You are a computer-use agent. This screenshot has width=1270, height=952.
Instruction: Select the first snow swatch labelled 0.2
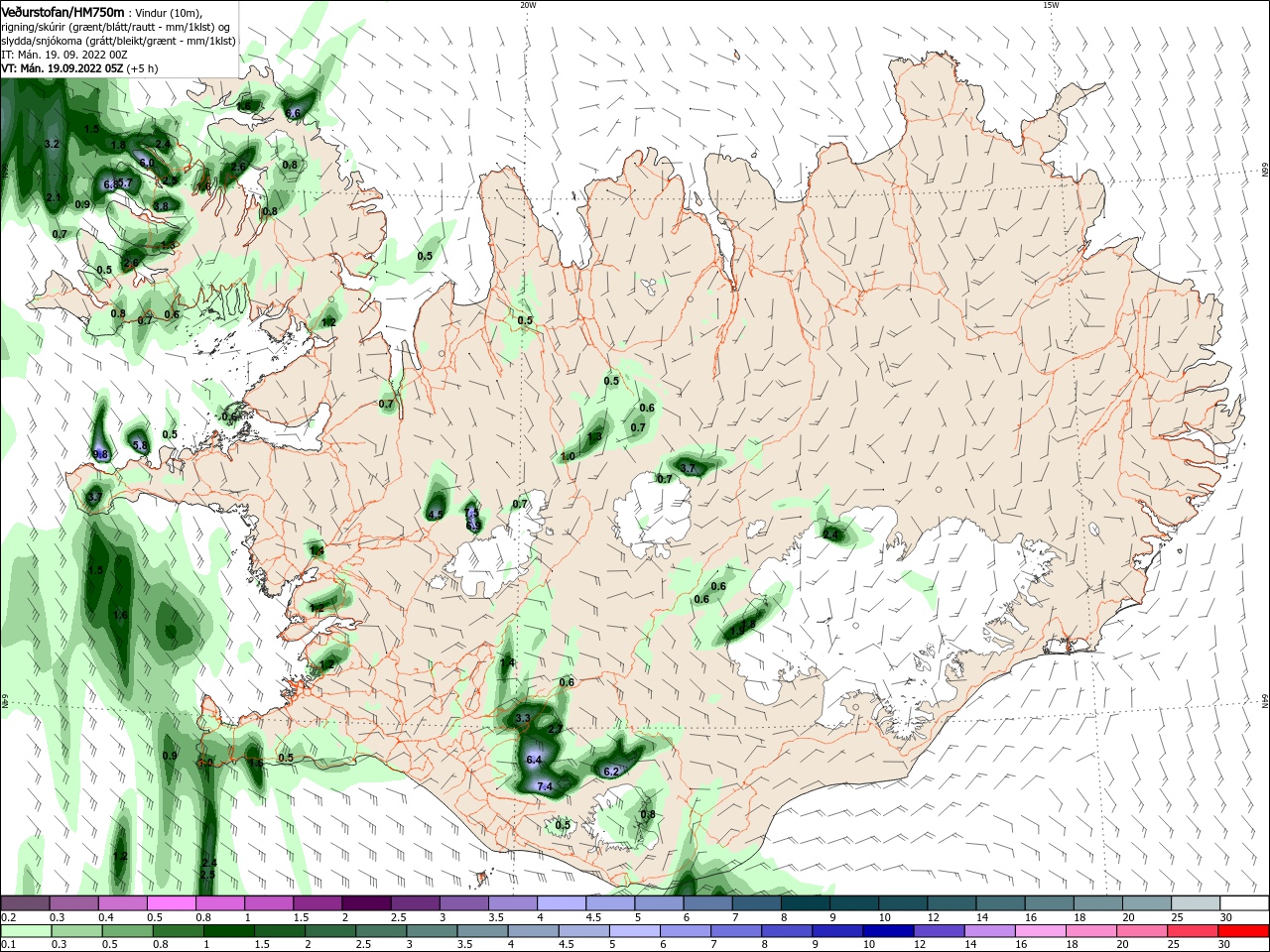25,903
